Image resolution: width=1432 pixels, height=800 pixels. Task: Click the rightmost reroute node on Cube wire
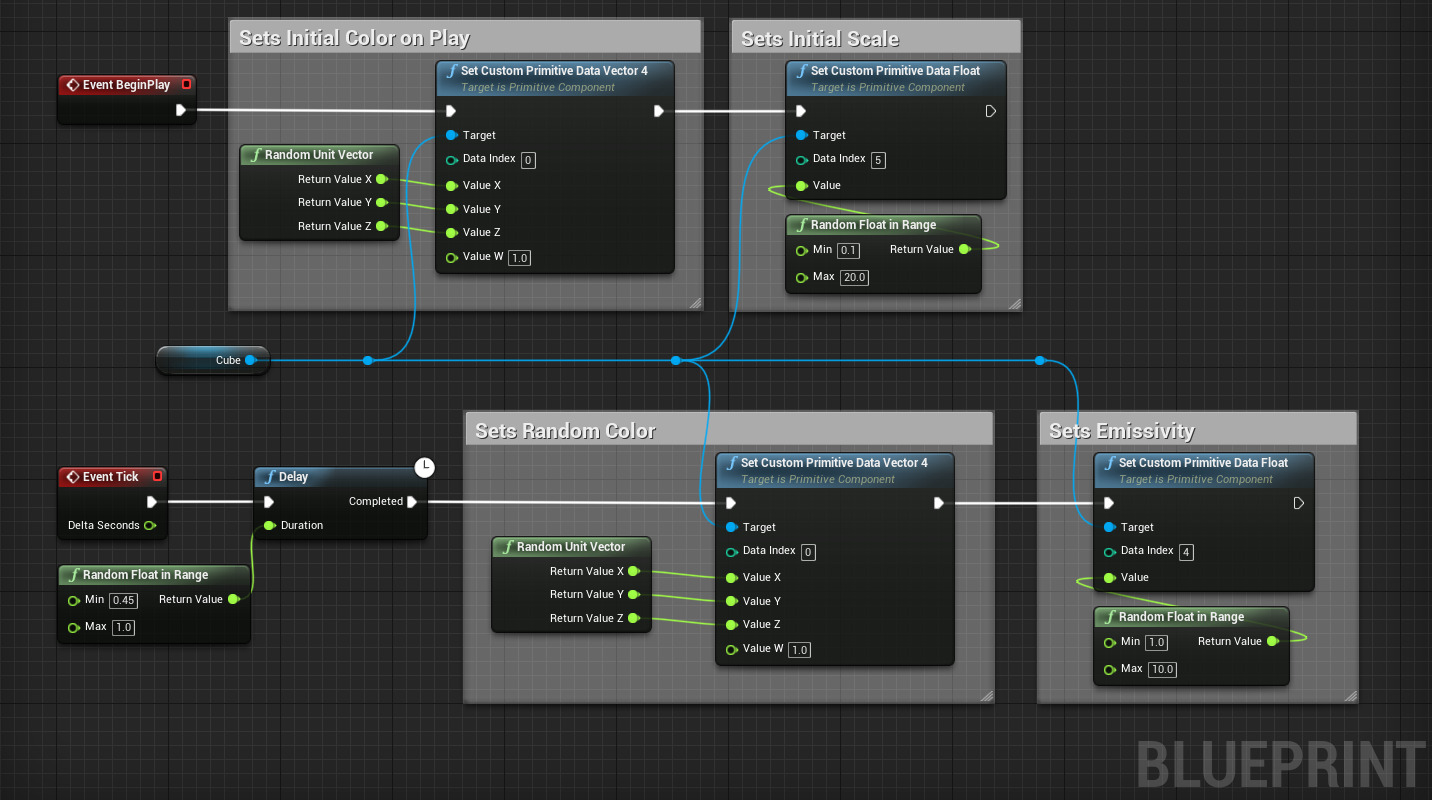tap(1040, 360)
